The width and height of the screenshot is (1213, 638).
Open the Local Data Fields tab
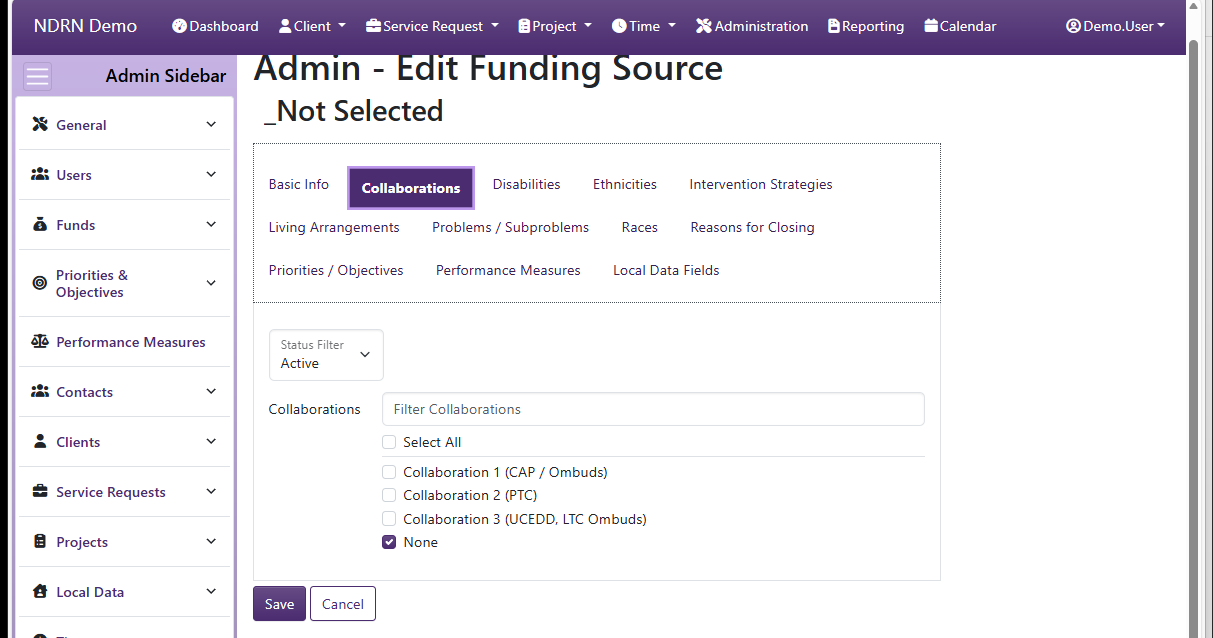666,270
